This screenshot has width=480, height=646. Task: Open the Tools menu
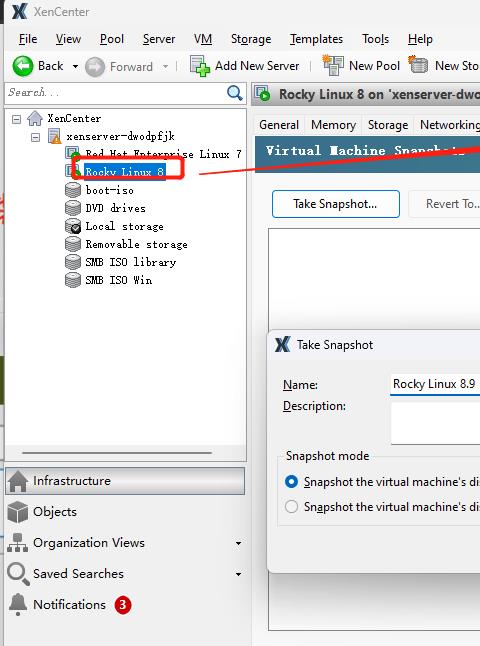point(375,39)
